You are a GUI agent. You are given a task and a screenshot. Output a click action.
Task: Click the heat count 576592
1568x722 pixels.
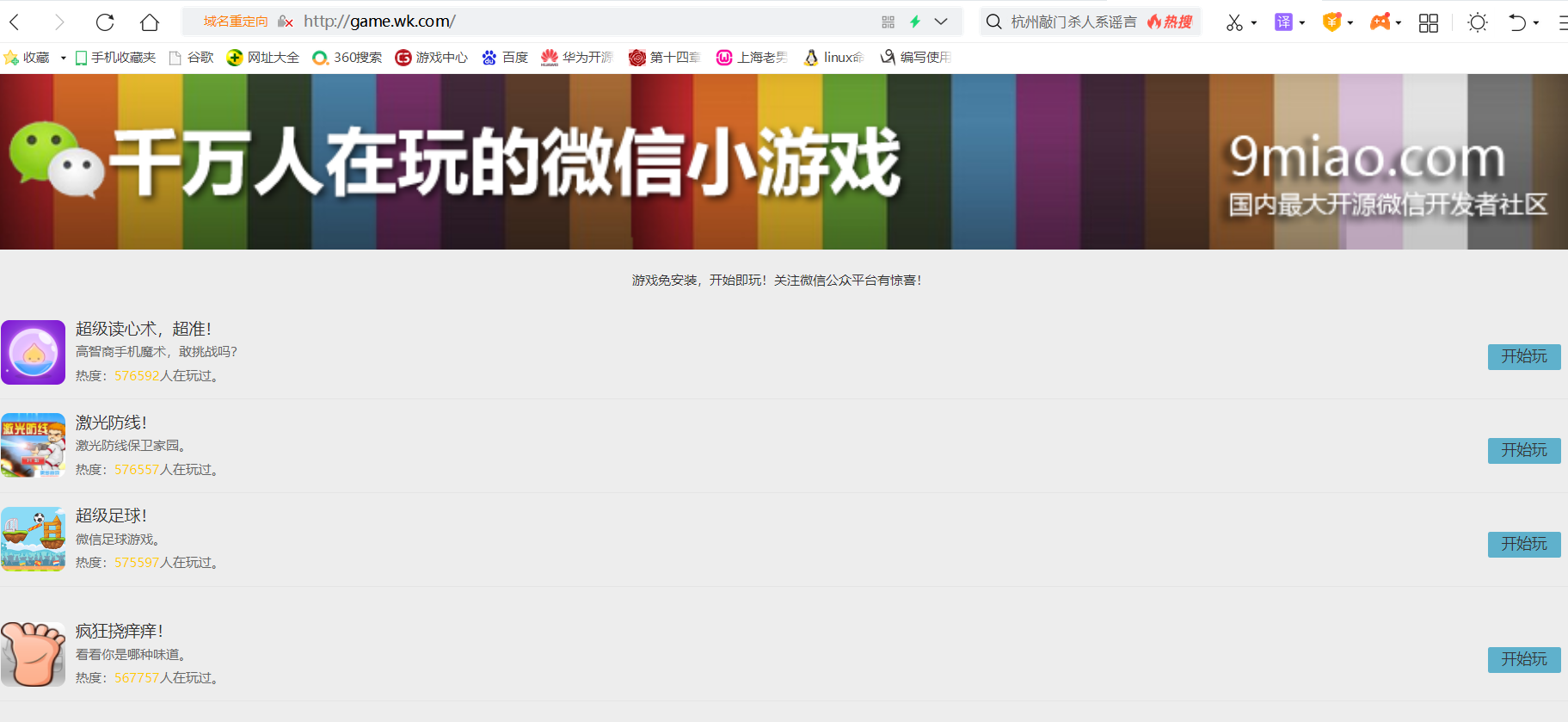pyautogui.click(x=137, y=376)
